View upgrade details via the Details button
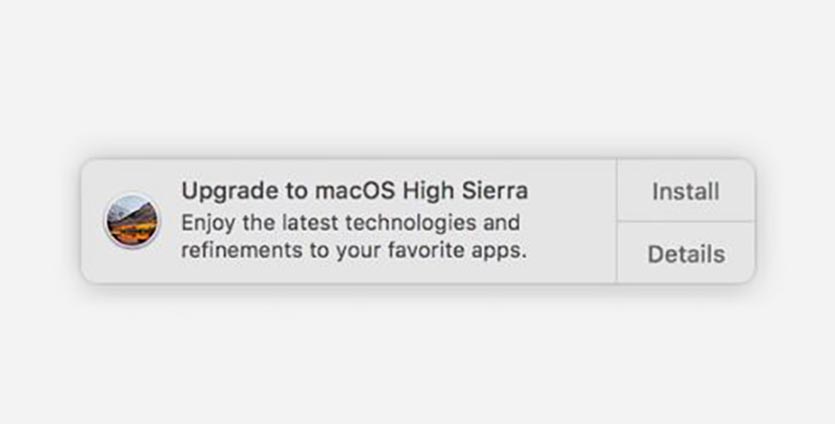The image size is (835, 424). click(686, 252)
